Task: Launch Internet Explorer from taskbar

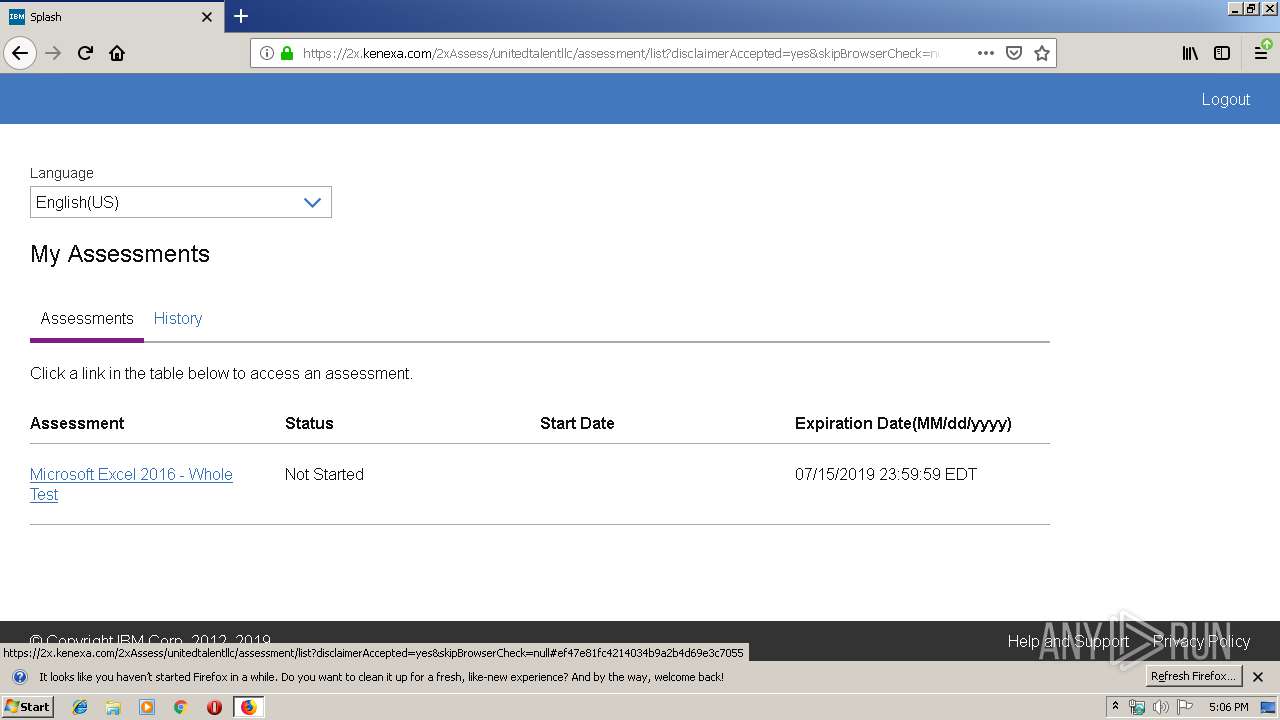Action: 80,707
